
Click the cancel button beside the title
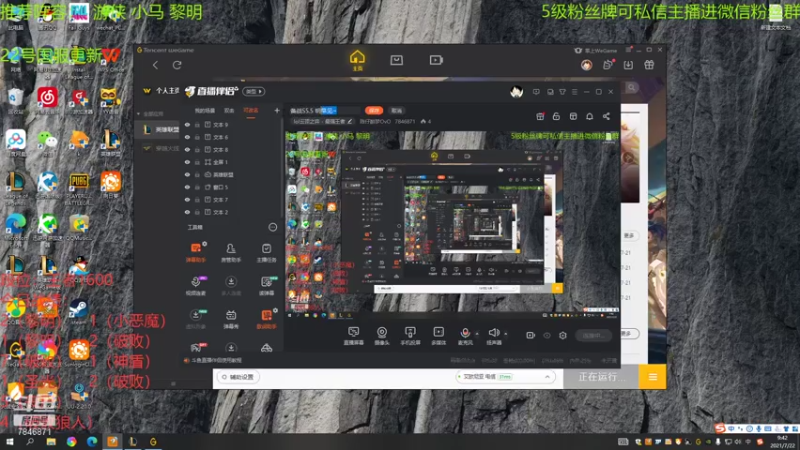(x=396, y=110)
